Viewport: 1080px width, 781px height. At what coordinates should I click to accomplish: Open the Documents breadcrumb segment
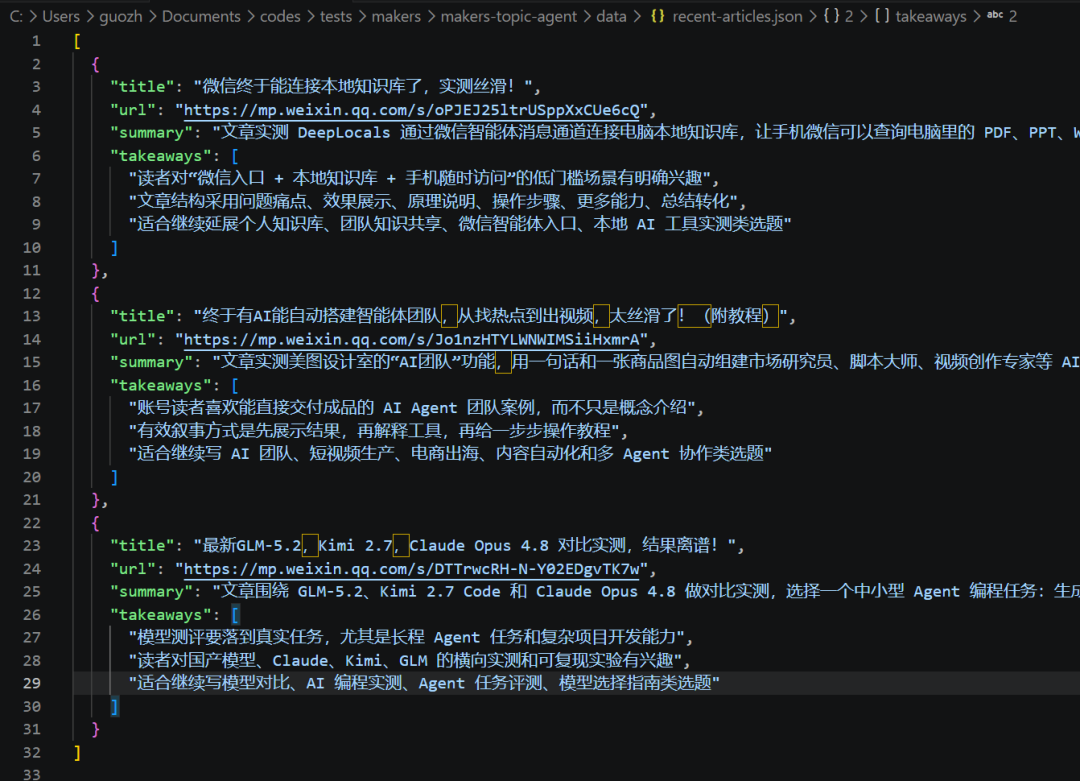coord(201,16)
